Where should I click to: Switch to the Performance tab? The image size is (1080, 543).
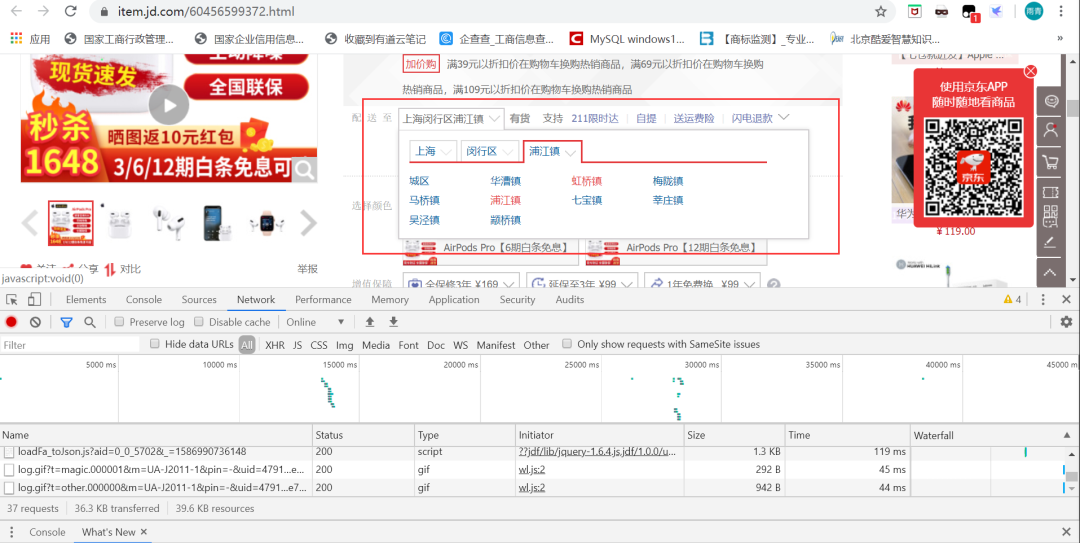(323, 299)
